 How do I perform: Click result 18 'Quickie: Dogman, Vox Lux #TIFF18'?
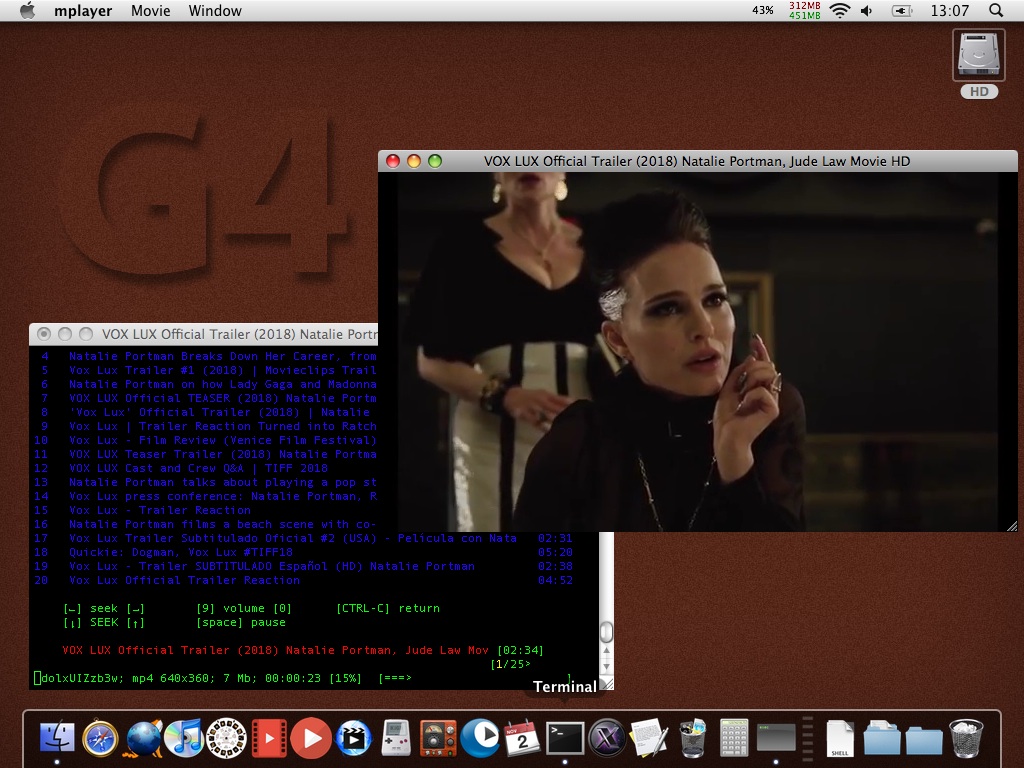[181, 552]
